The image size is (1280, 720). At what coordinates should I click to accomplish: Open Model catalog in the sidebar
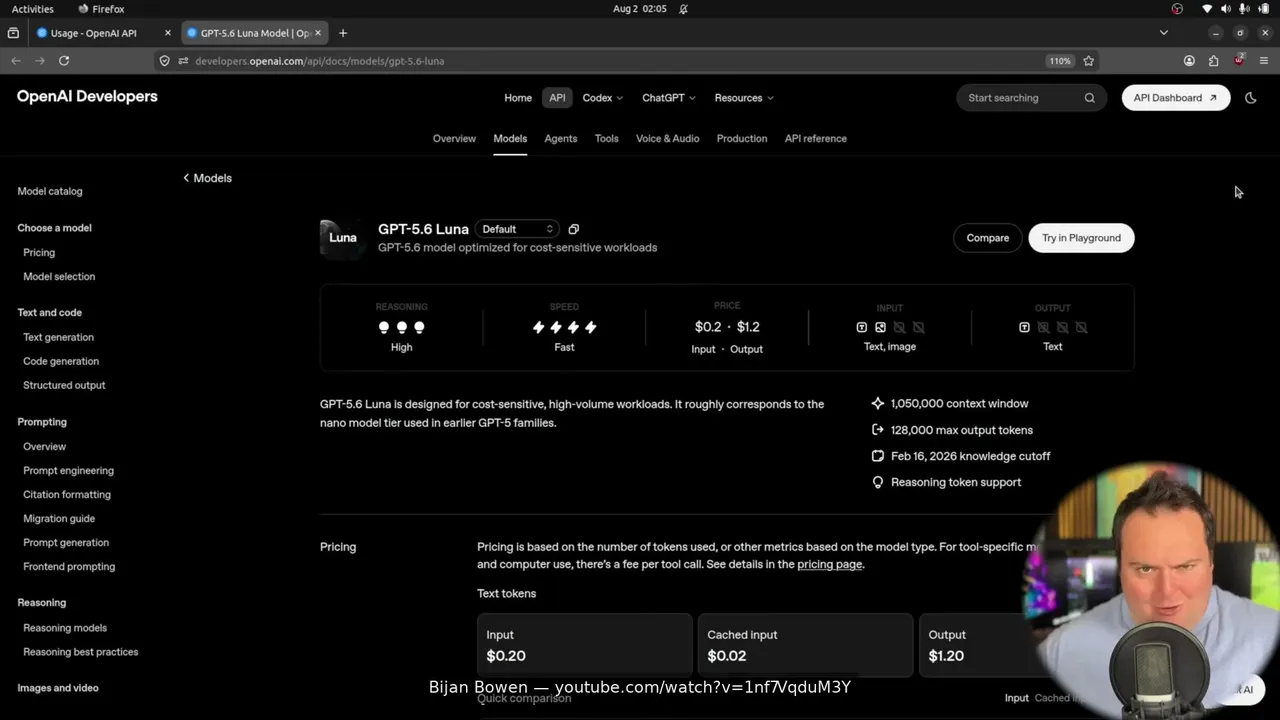(50, 191)
